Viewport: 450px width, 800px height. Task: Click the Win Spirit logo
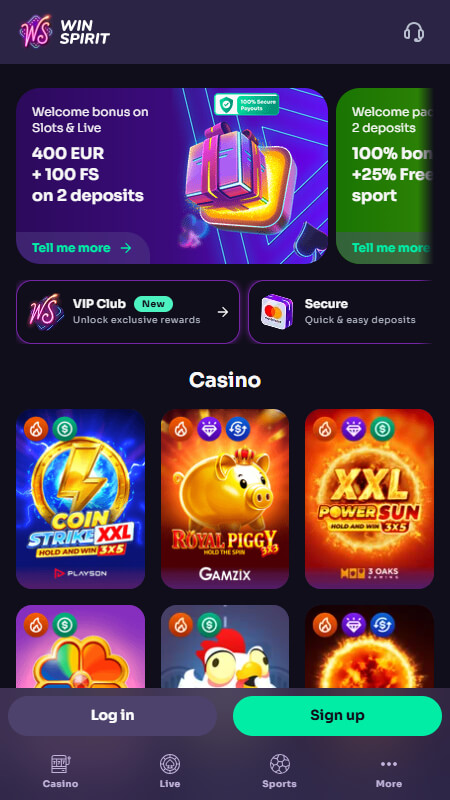pos(64,32)
